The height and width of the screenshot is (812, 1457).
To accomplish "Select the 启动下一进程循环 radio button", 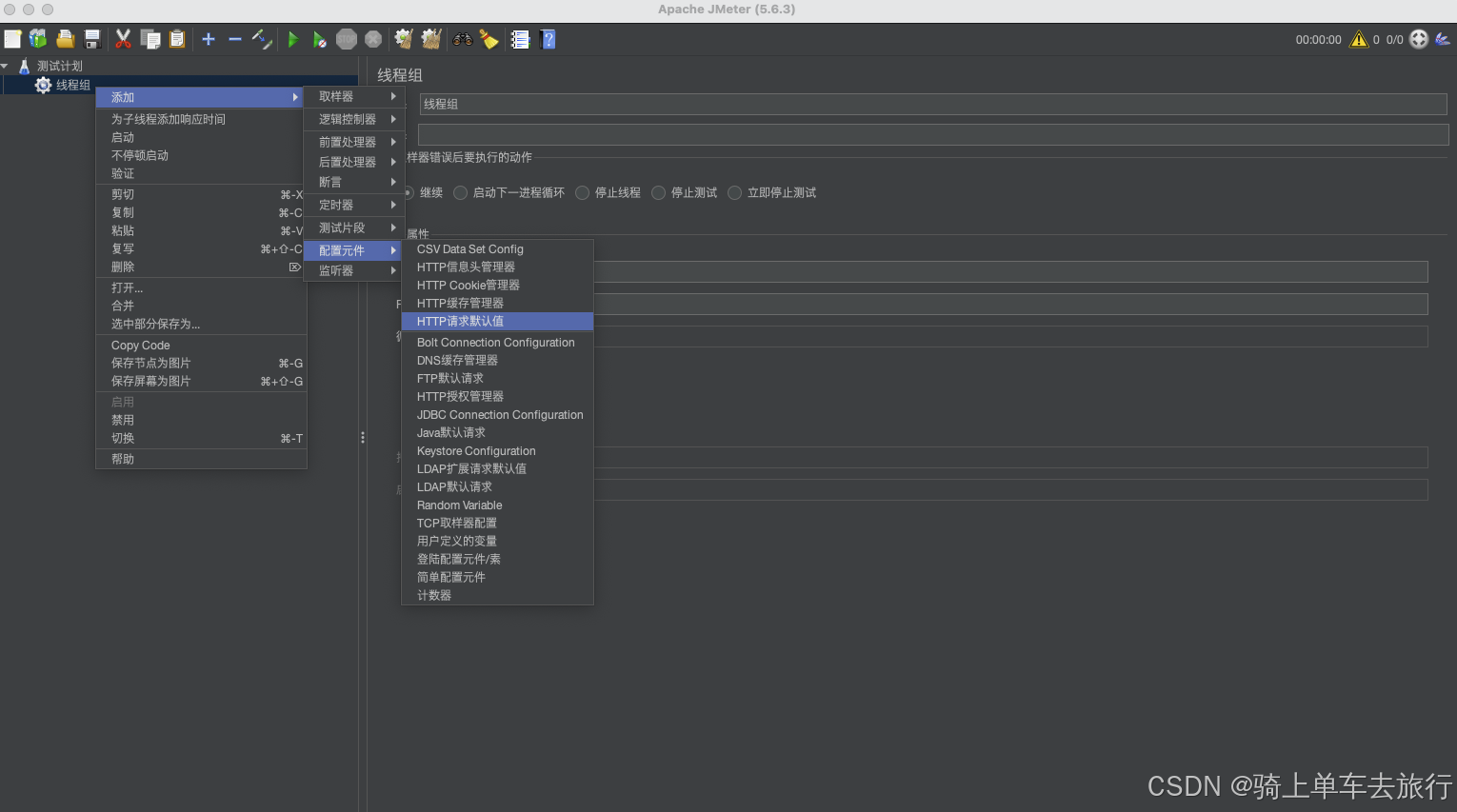I will tap(461, 192).
